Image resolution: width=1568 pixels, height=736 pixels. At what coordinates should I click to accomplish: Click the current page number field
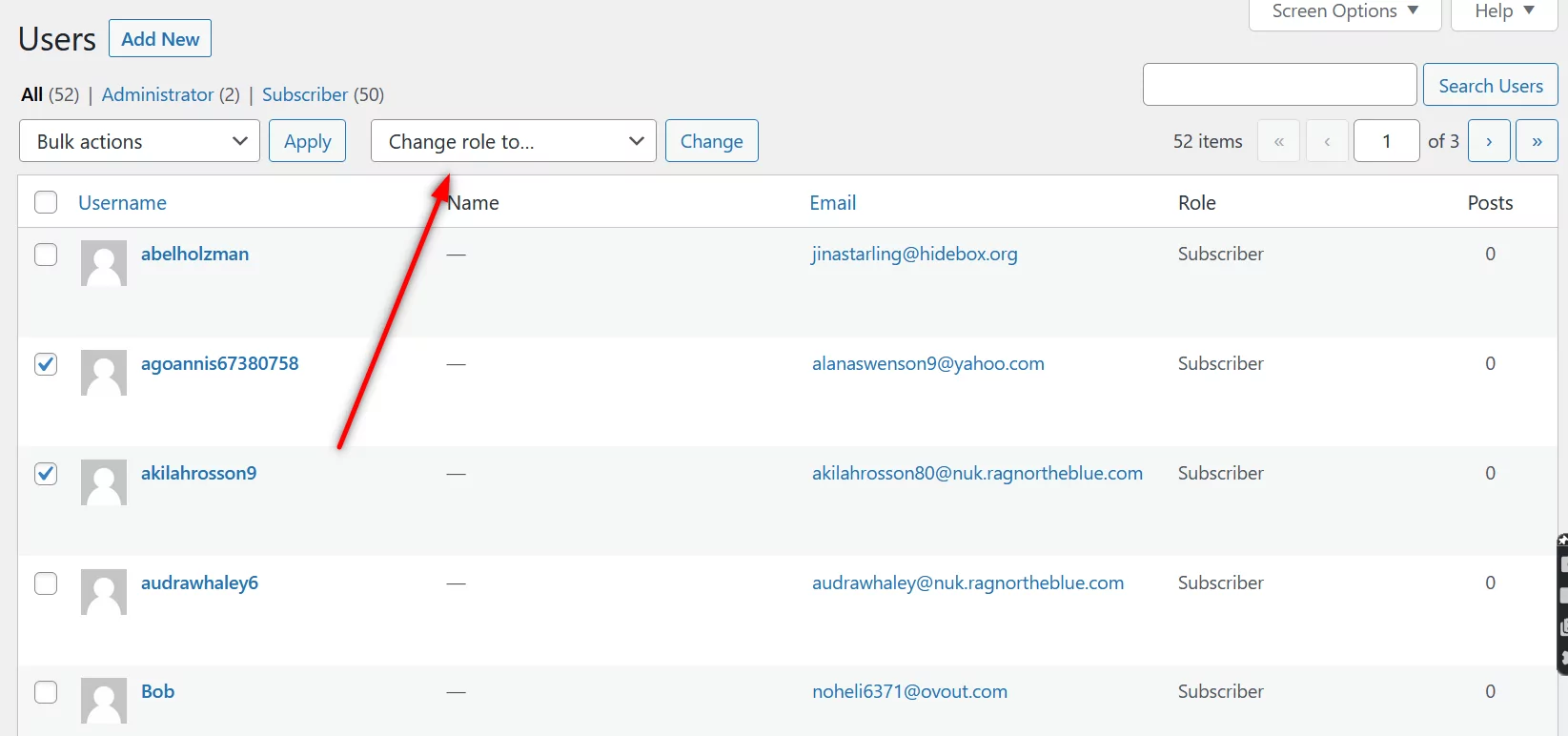(x=1387, y=141)
